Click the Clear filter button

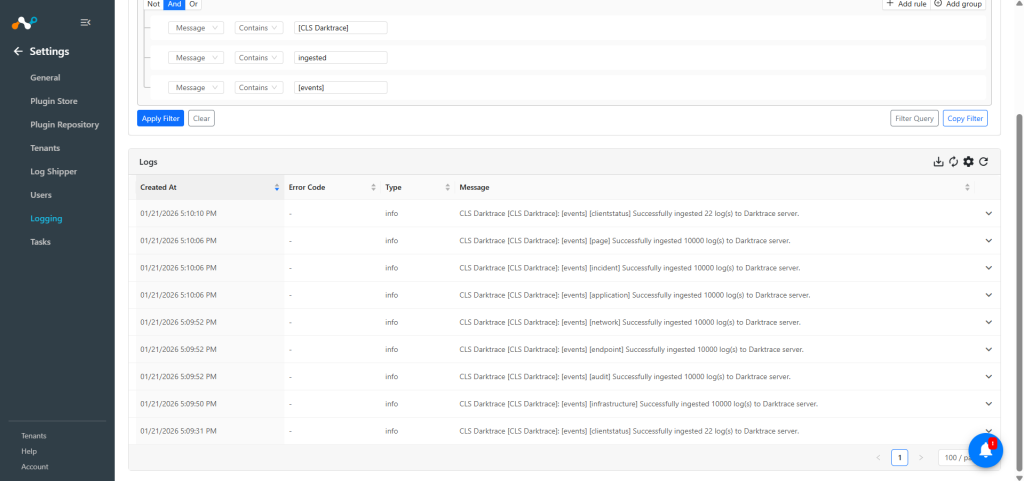tap(201, 118)
